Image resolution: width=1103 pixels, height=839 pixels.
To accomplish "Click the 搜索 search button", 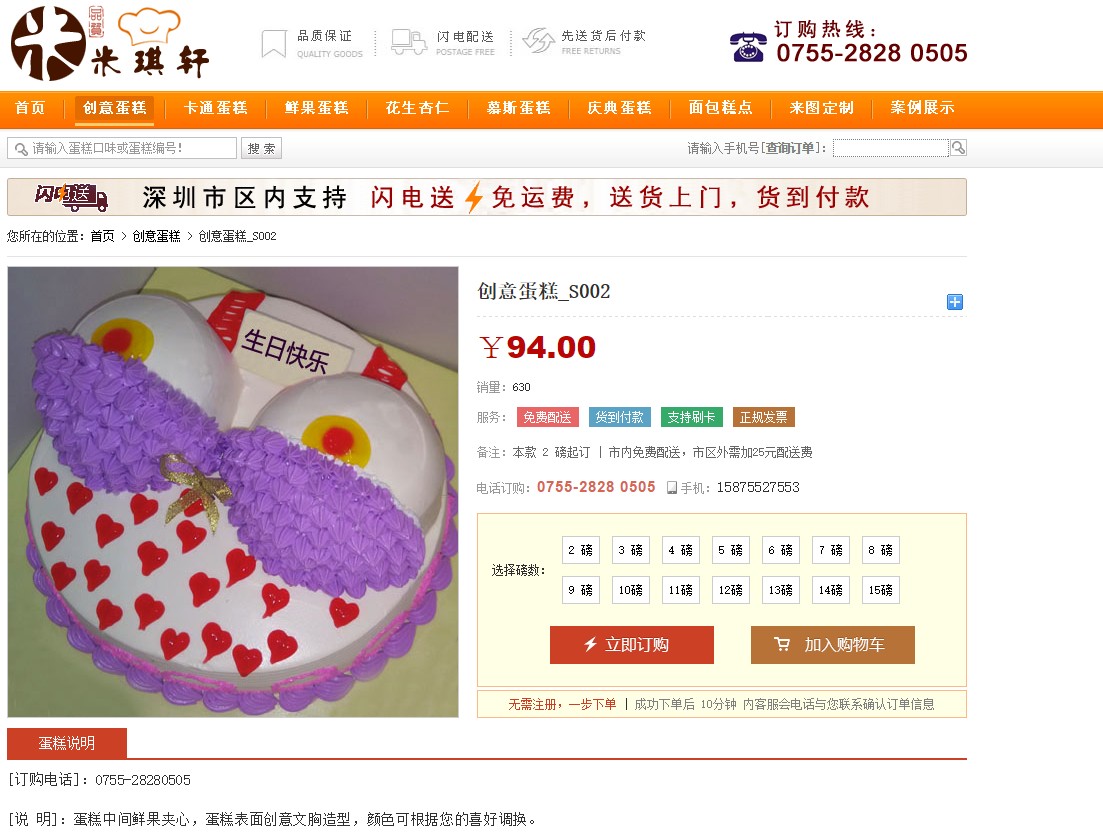I will (262, 148).
